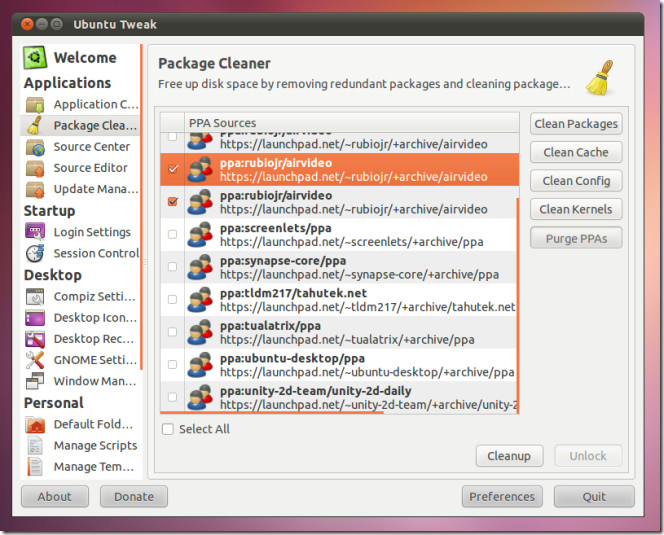Click the user icon for ppa:tualatrix/ppa

pos(200,332)
